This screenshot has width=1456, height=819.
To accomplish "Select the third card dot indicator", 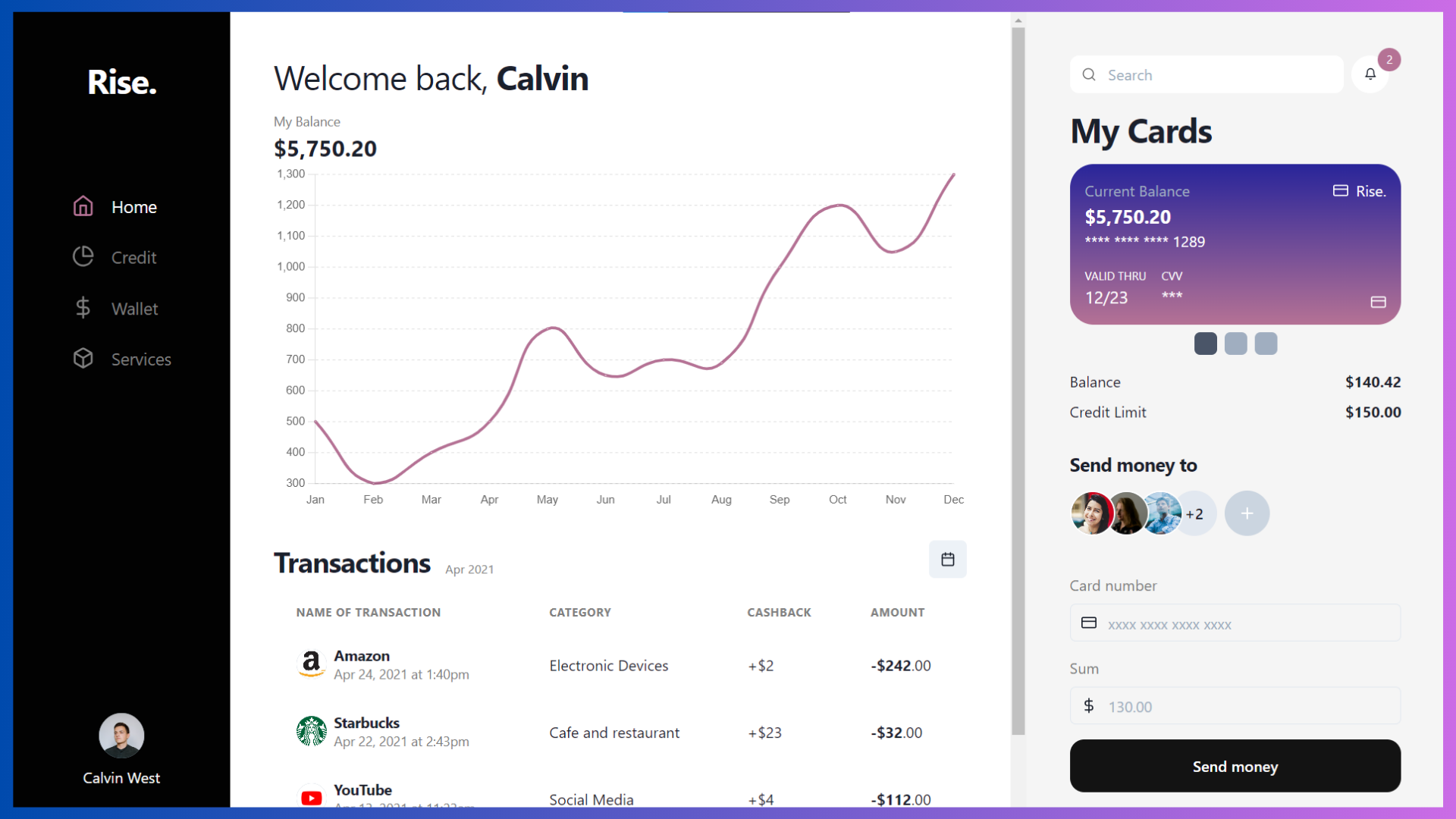I will (x=1265, y=343).
